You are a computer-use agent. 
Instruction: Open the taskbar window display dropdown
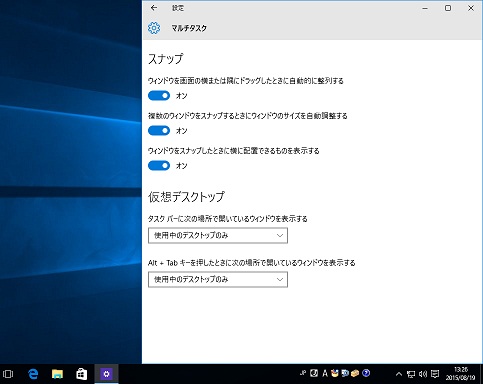[218, 236]
